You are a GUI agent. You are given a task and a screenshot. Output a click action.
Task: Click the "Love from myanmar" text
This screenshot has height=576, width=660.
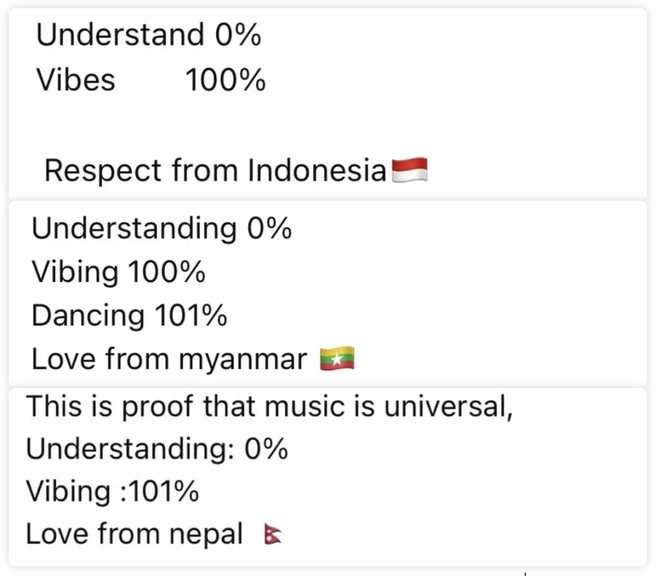(169, 358)
